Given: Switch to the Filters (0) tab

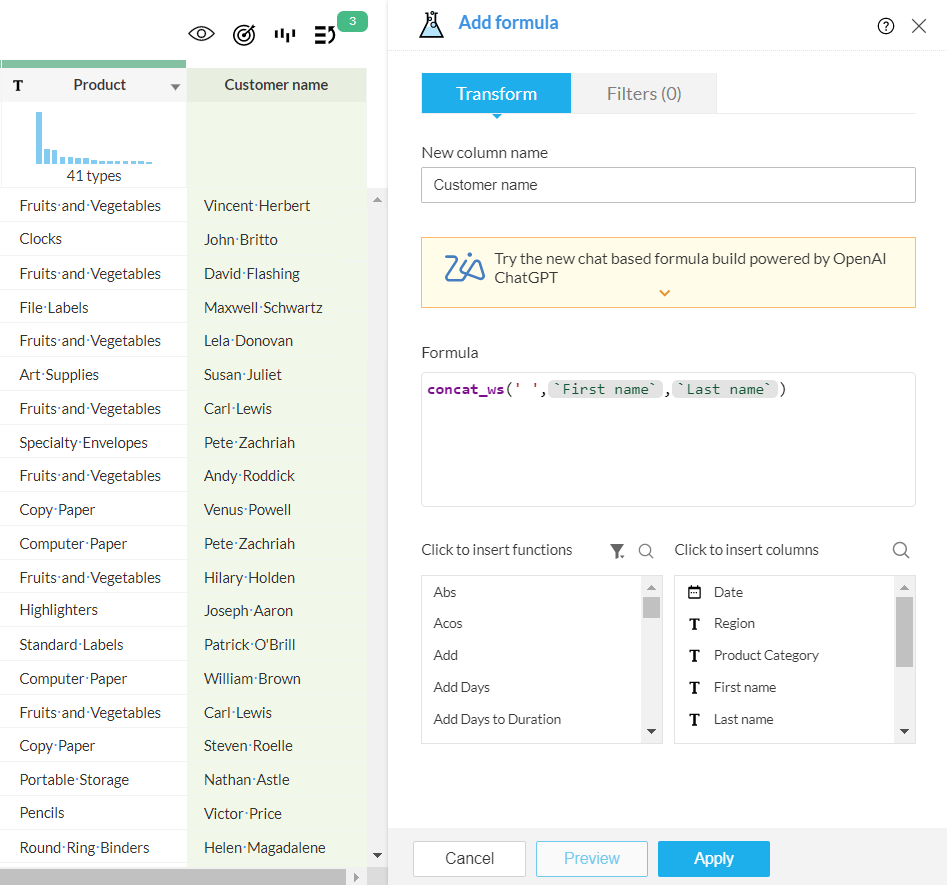Looking at the screenshot, I should [644, 94].
